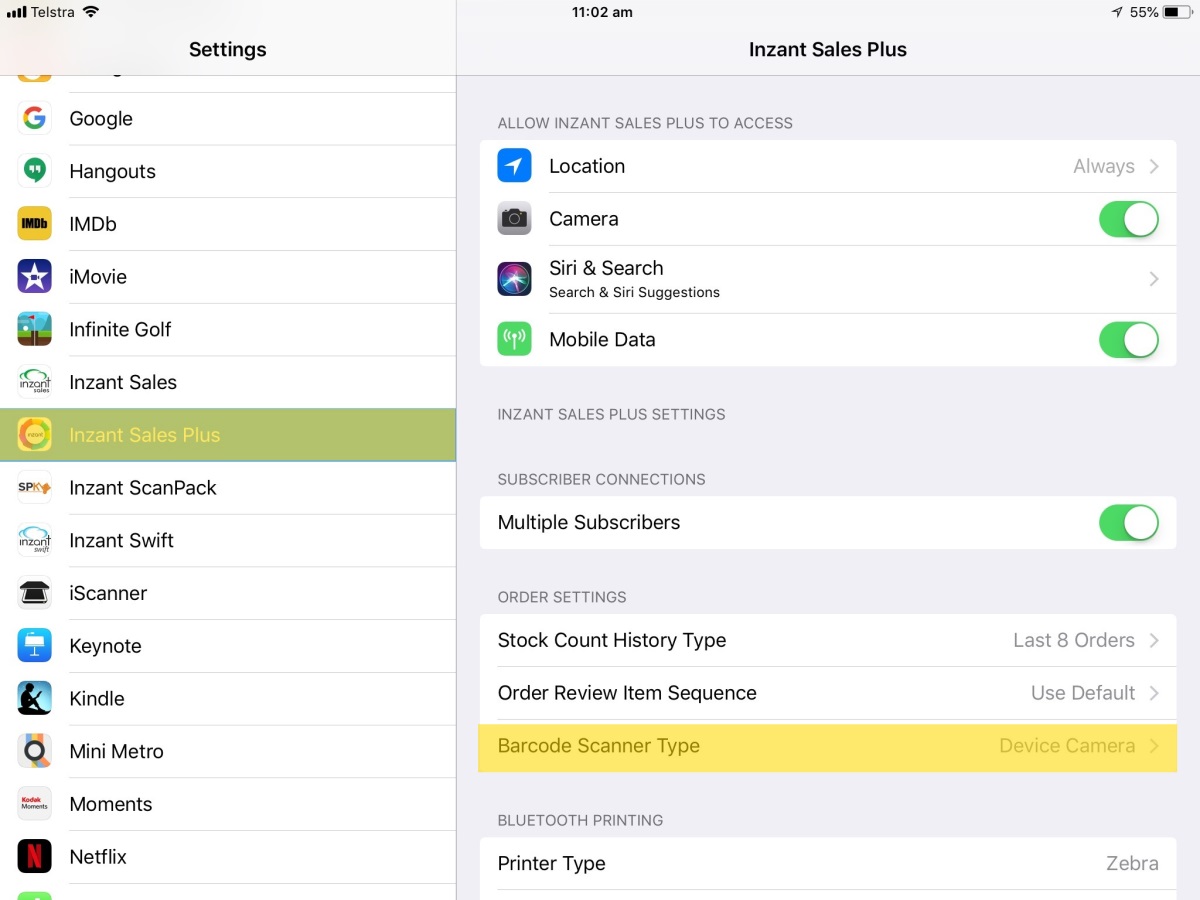Select Inzant Swift in the list
The image size is (1200, 900).
tap(228, 540)
